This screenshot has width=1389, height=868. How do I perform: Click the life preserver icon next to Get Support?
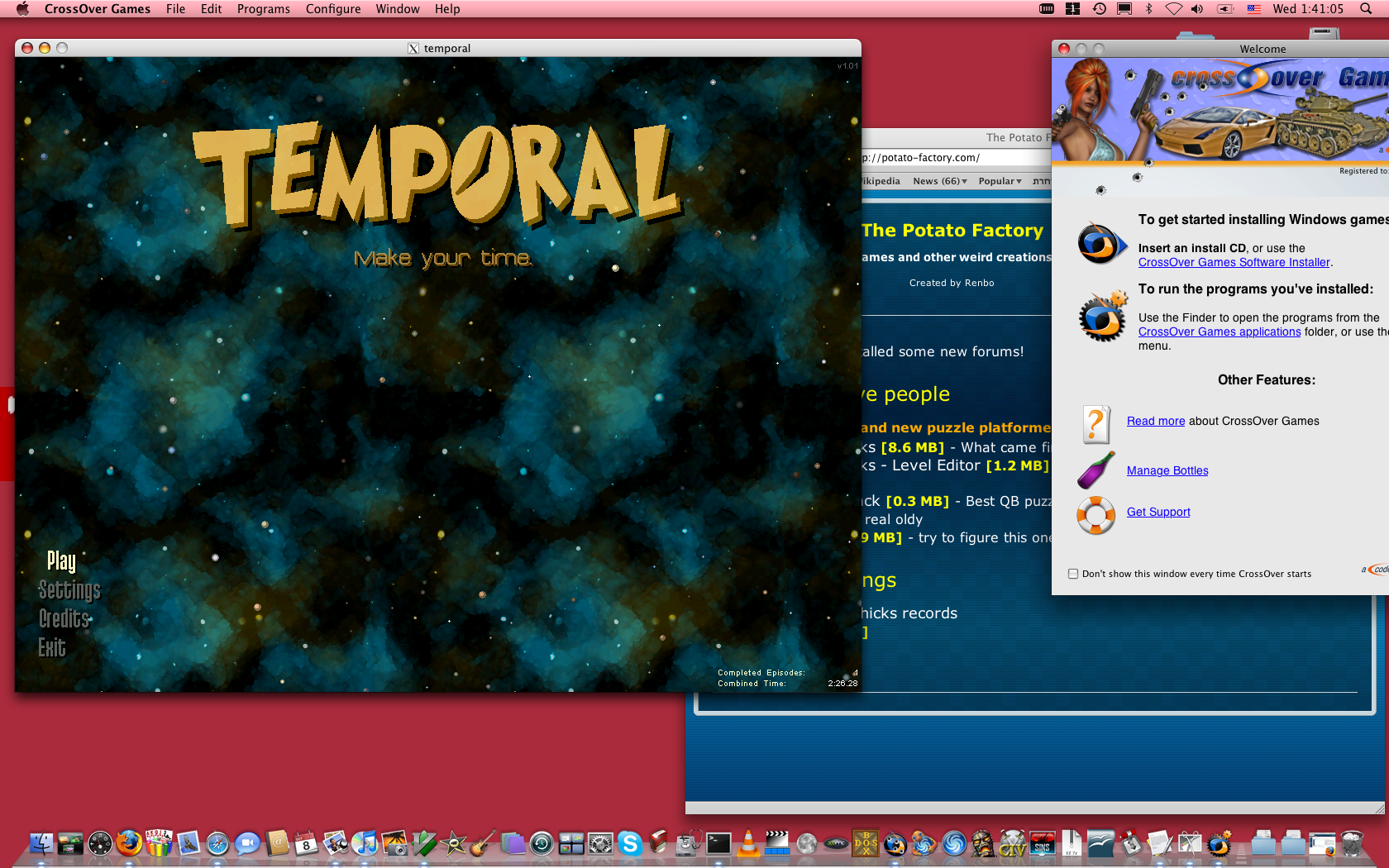(1095, 515)
